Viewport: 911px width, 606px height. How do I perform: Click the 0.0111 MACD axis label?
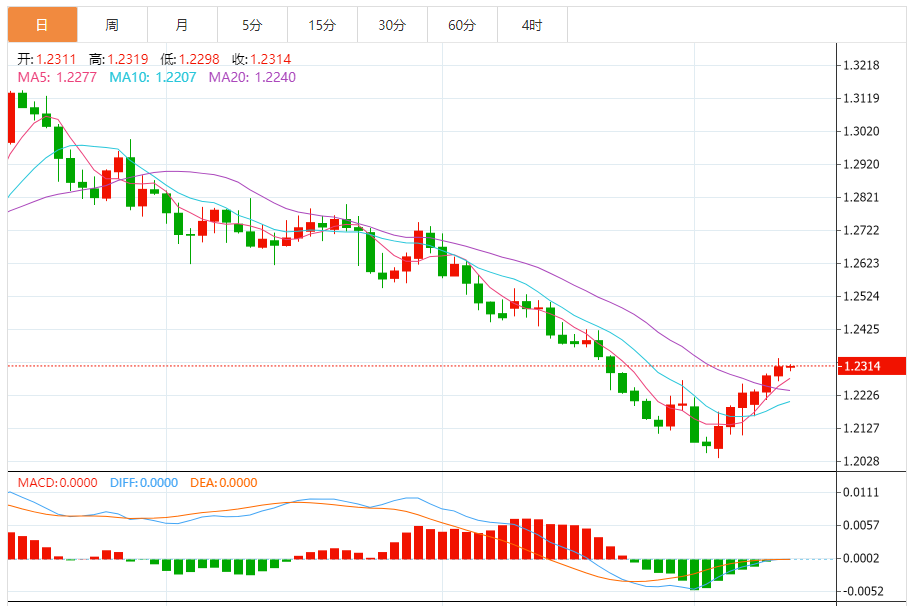click(862, 493)
